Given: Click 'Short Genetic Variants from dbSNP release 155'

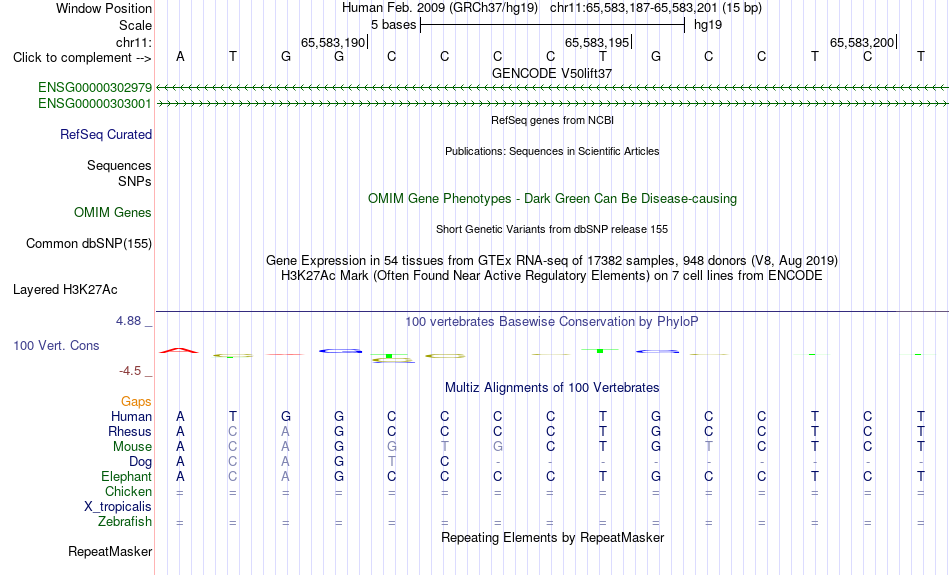Looking at the screenshot, I should (x=552, y=230).
